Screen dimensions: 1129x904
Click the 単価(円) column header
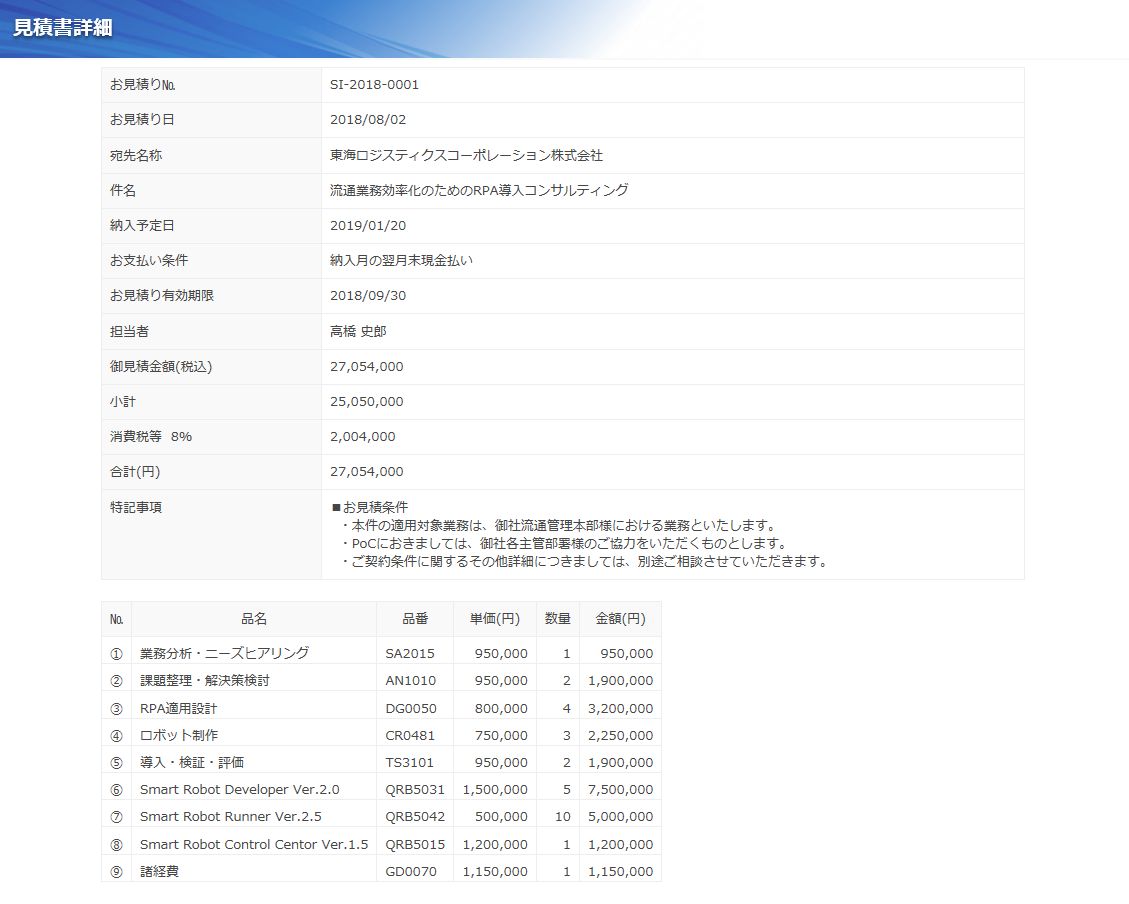(x=494, y=619)
